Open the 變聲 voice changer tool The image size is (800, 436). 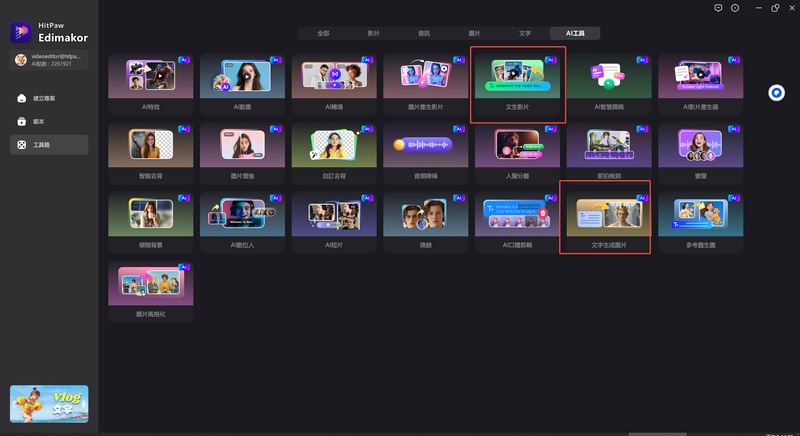click(701, 153)
